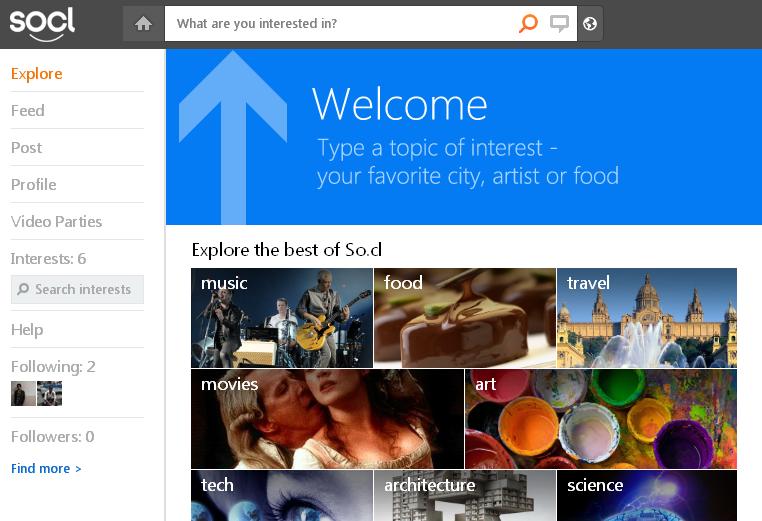Go to Post in sidebar

tap(27, 148)
